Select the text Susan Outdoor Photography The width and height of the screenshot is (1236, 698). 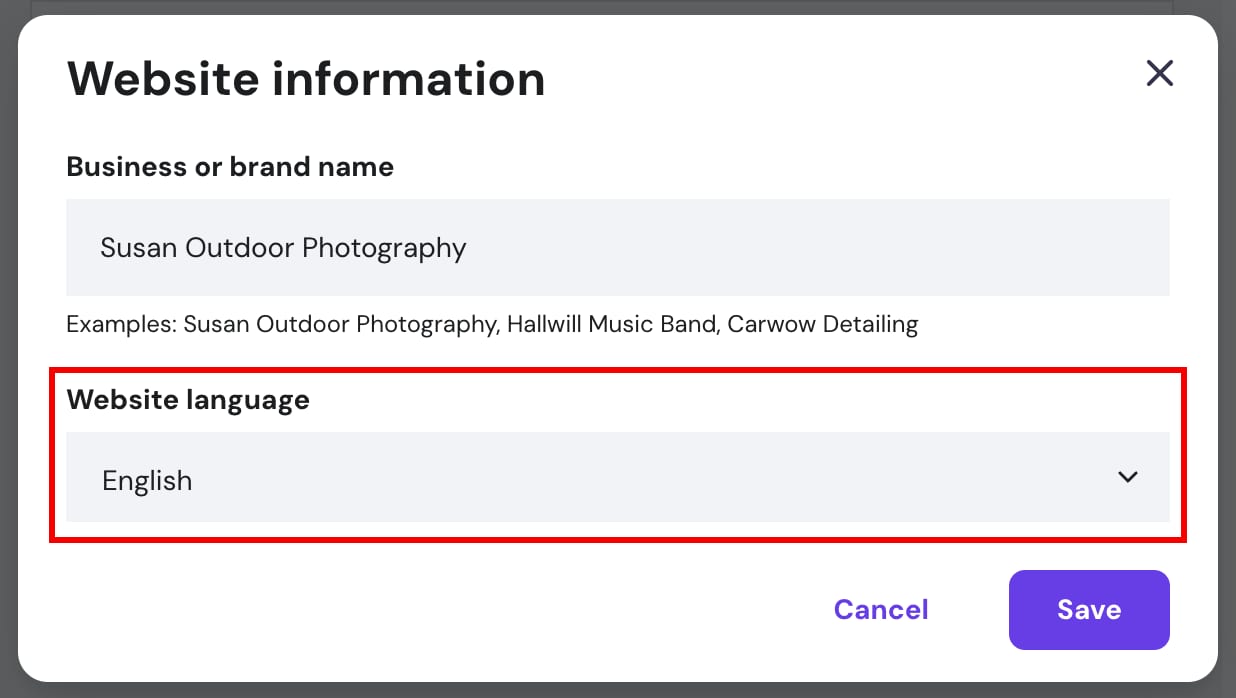(x=282, y=247)
